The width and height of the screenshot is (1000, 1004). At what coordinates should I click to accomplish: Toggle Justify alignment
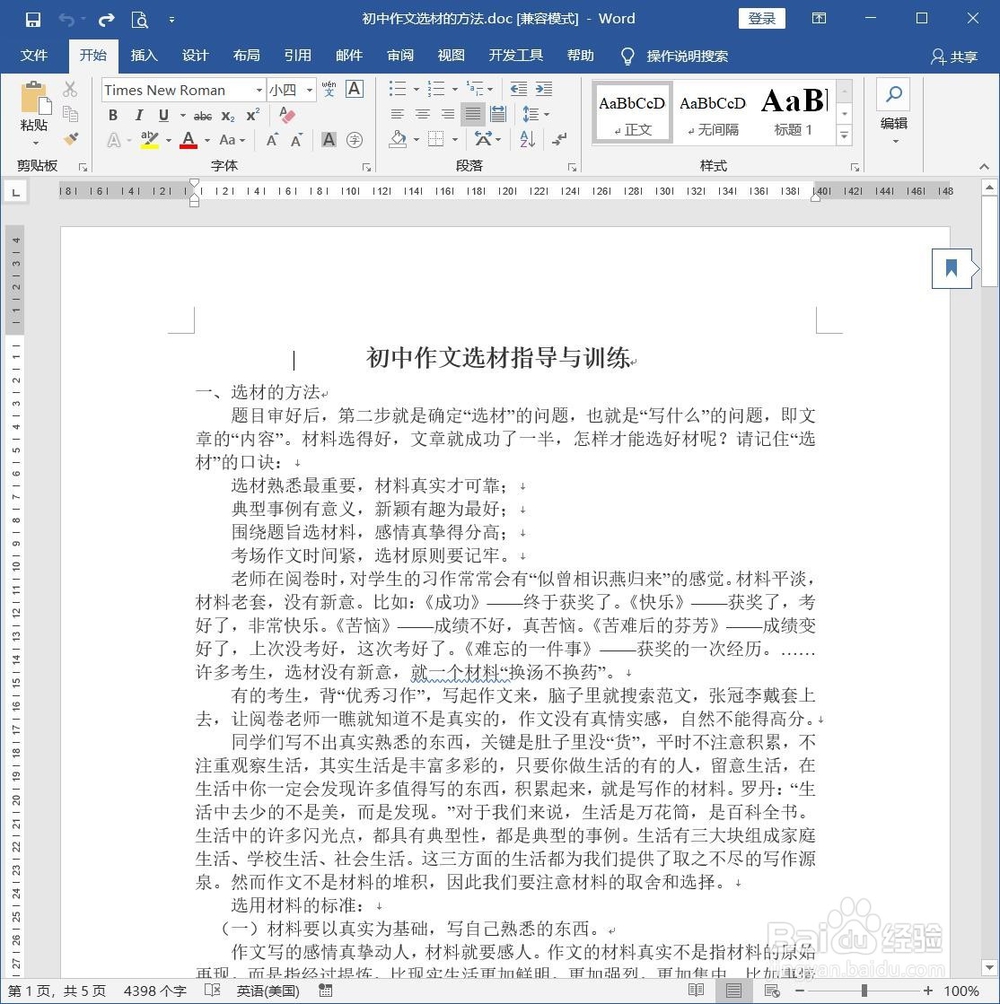click(472, 114)
